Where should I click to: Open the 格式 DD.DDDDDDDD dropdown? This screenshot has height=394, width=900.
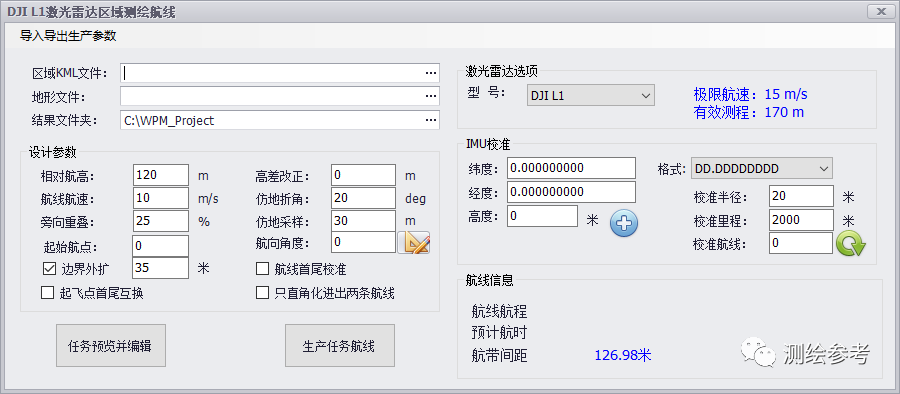762,169
